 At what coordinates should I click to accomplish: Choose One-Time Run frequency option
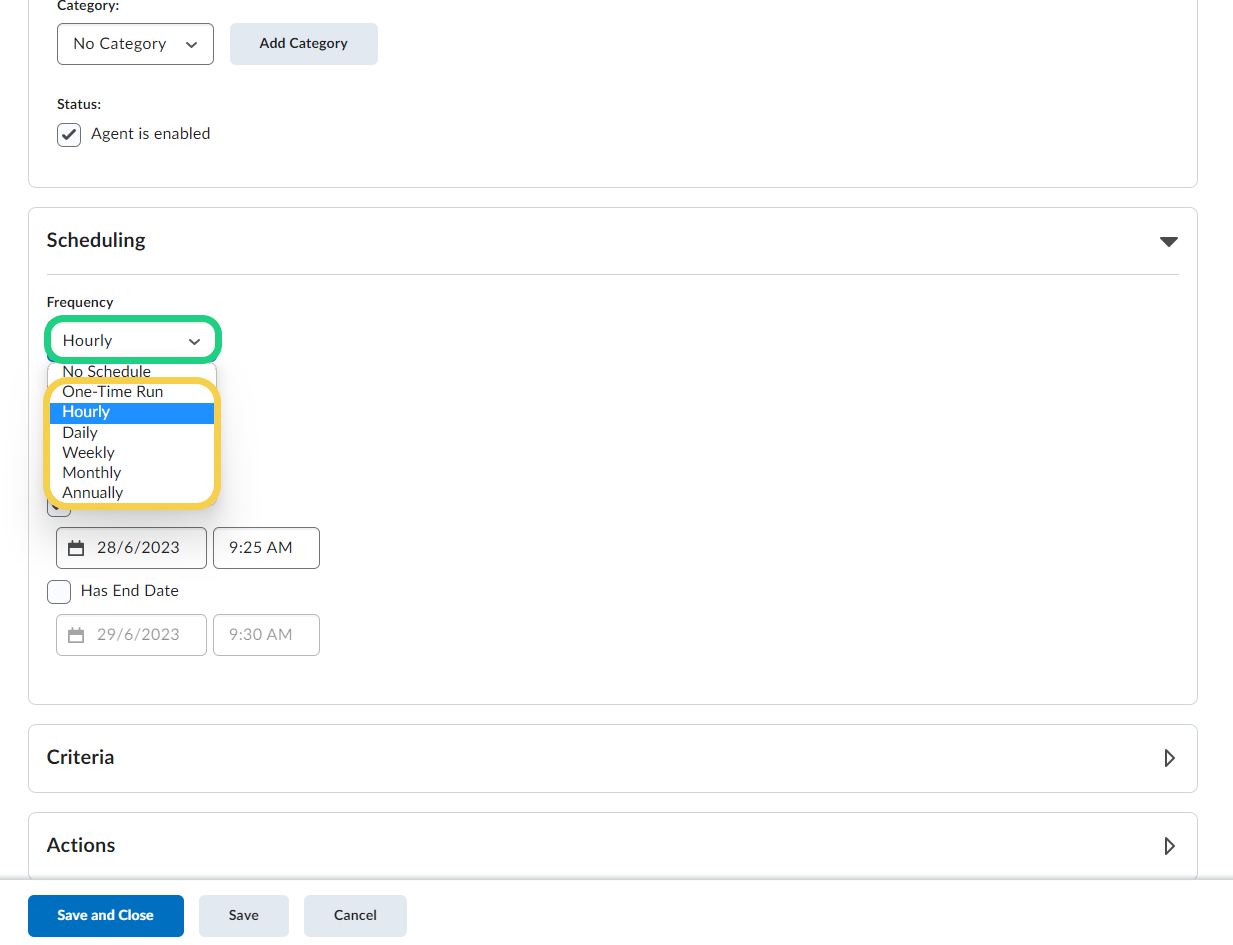coord(112,392)
